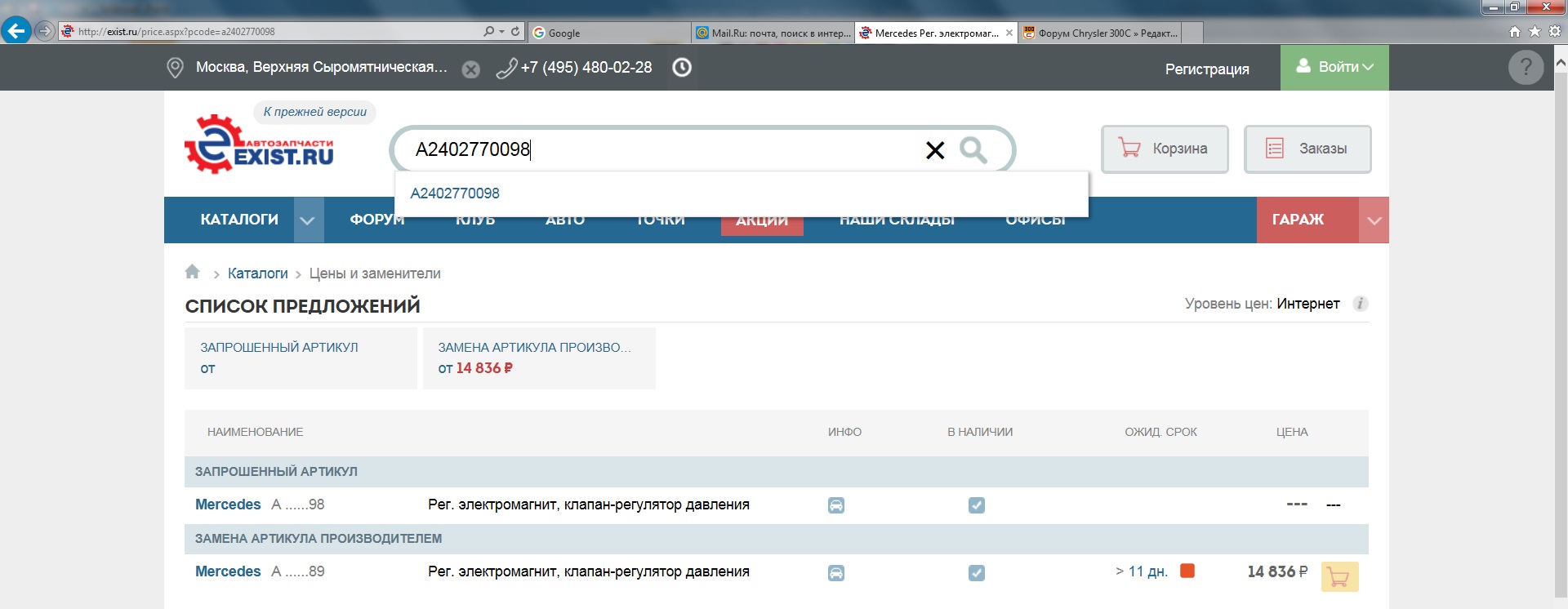Click the orange delivery indicator square
This screenshot has height=609, width=1568.
[1187, 571]
